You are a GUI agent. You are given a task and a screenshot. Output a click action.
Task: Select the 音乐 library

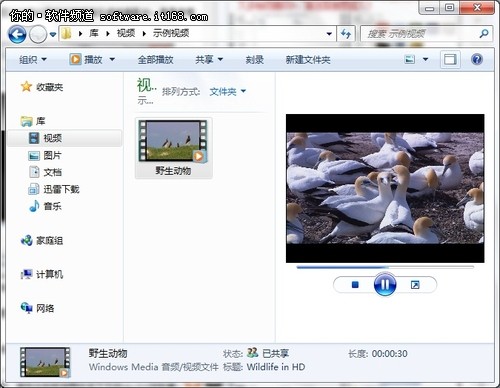click(x=52, y=206)
